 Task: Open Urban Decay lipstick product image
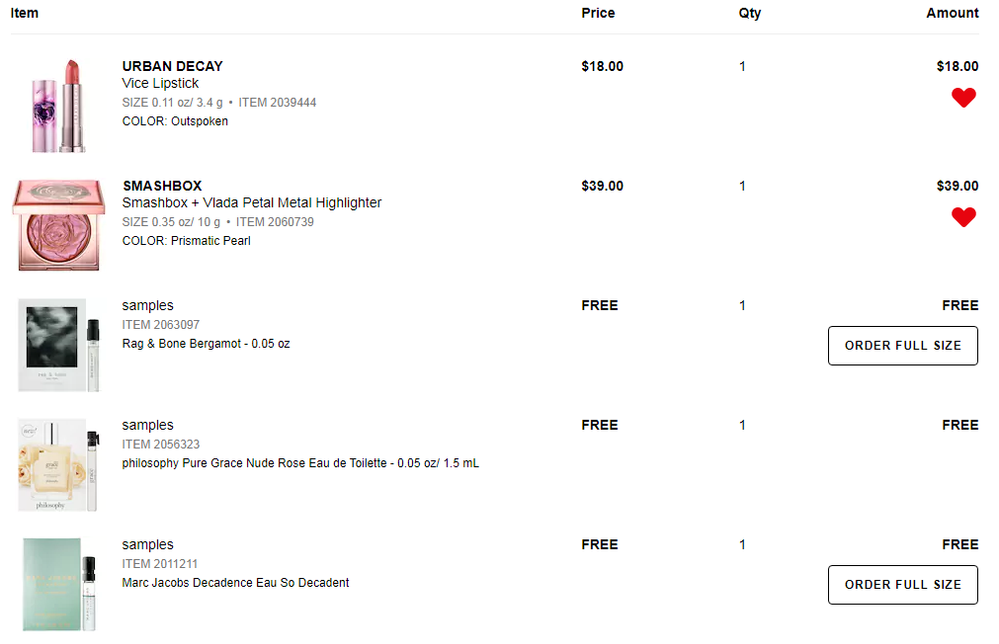pyautogui.click(x=59, y=105)
